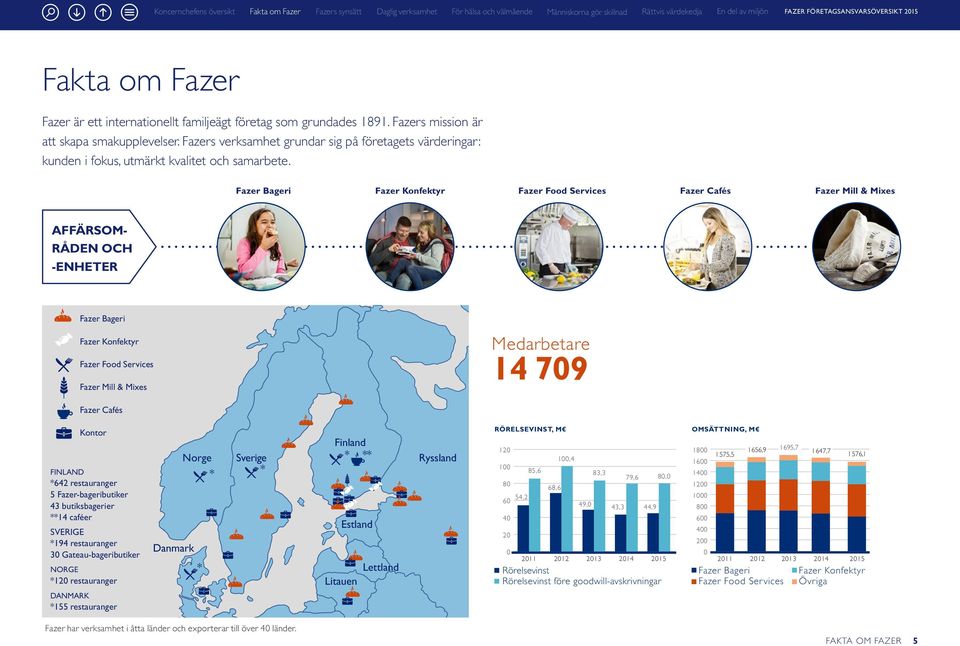960x646 pixels.
Task: Click the Fazer Food Services cutlery legend icon
Action: (63, 364)
